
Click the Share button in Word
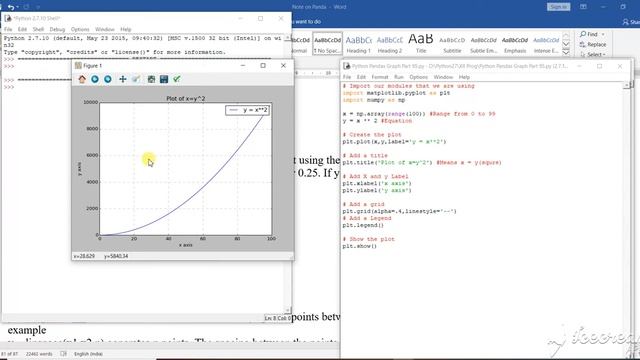(x=631, y=22)
